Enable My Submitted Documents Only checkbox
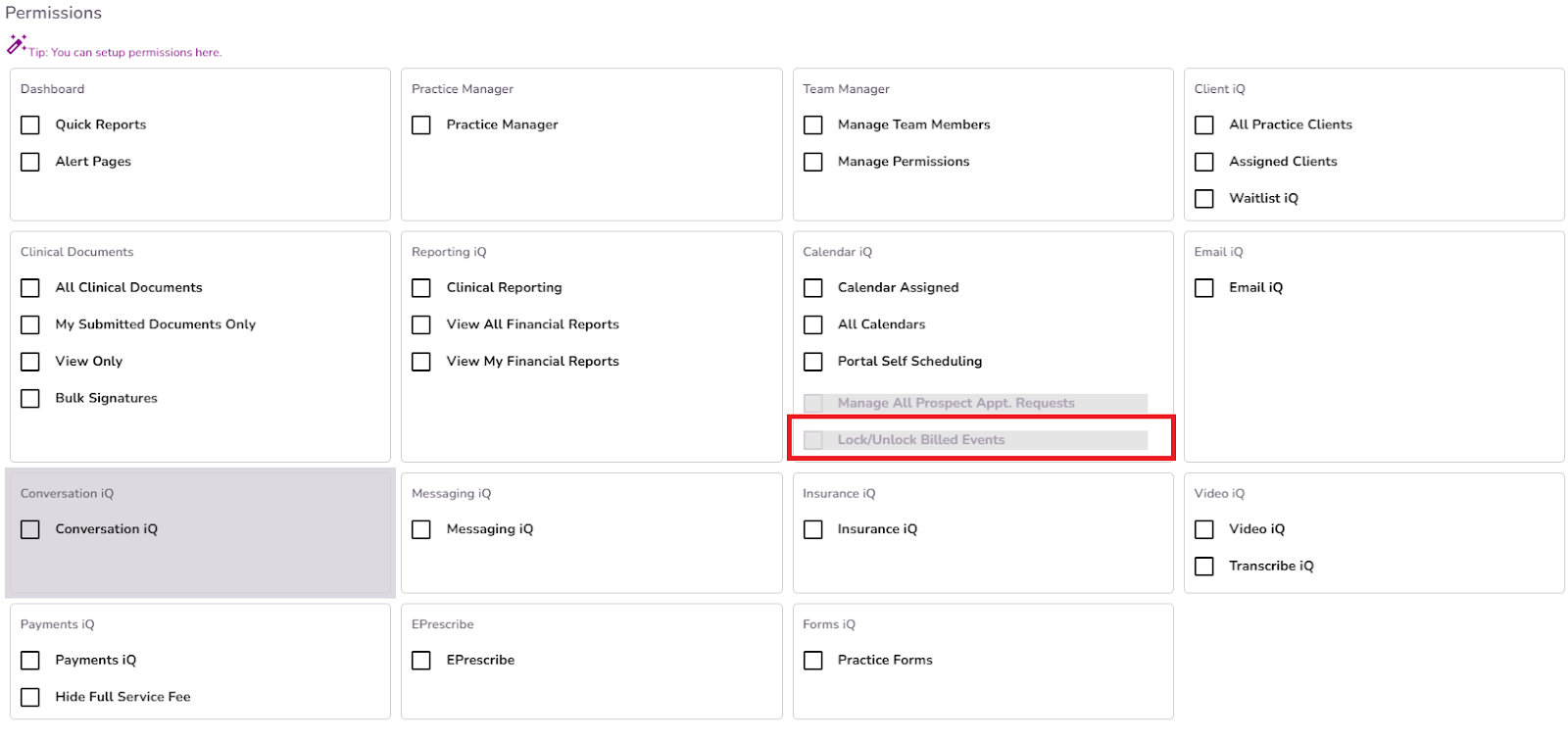The image size is (1568, 741). point(30,324)
